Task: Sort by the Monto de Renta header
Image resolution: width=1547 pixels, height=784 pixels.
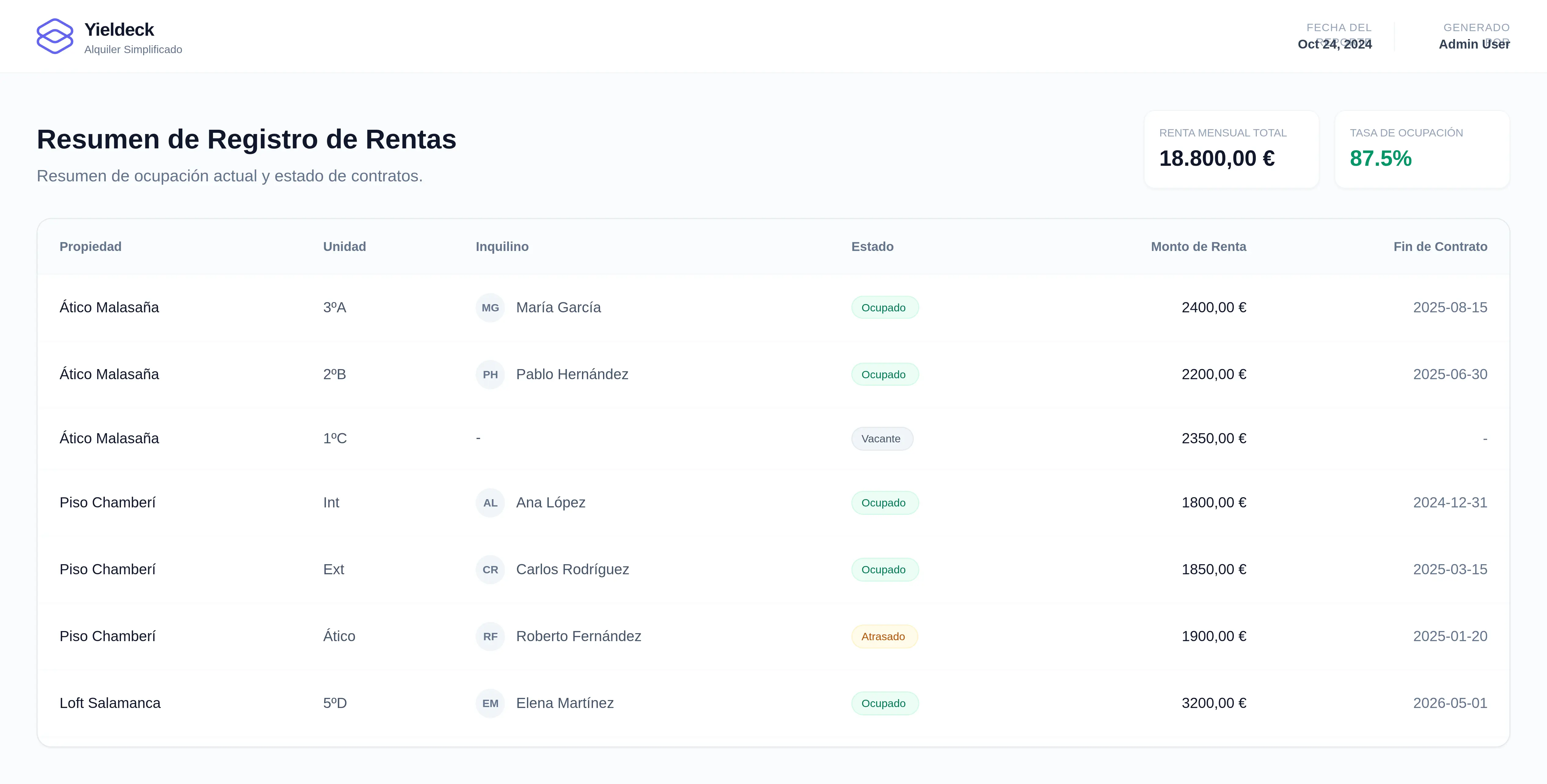Action: [x=1198, y=247]
